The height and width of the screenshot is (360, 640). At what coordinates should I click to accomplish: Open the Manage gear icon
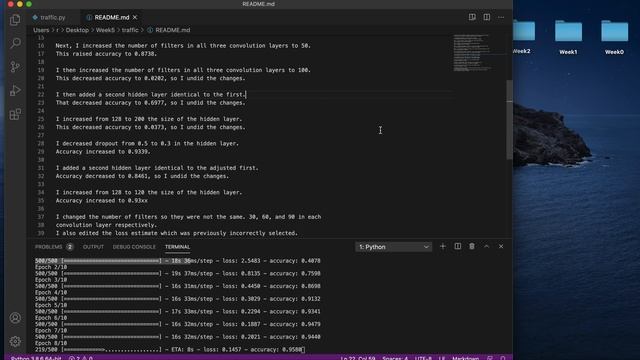15,341
